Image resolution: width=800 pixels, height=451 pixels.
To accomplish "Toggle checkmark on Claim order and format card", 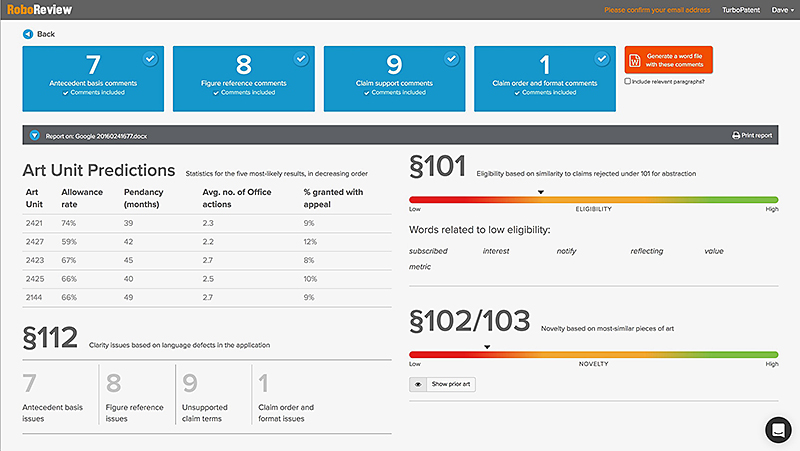I will click(x=600, y=59).
